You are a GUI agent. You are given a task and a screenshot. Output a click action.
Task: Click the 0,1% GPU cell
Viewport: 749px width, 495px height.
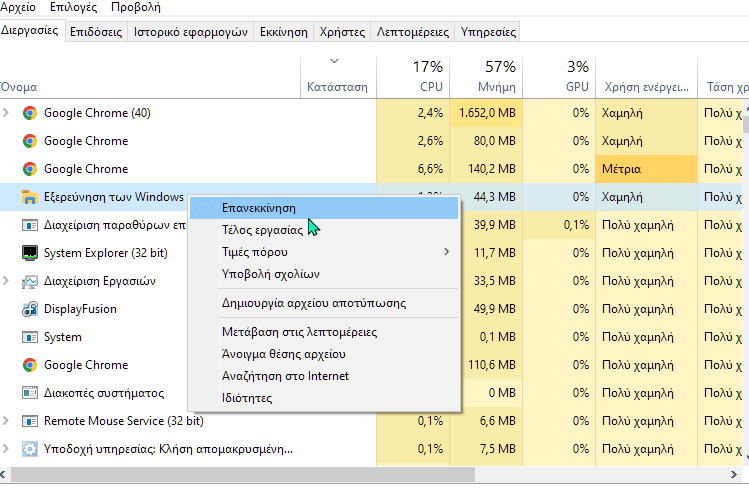tap(559, 225)
